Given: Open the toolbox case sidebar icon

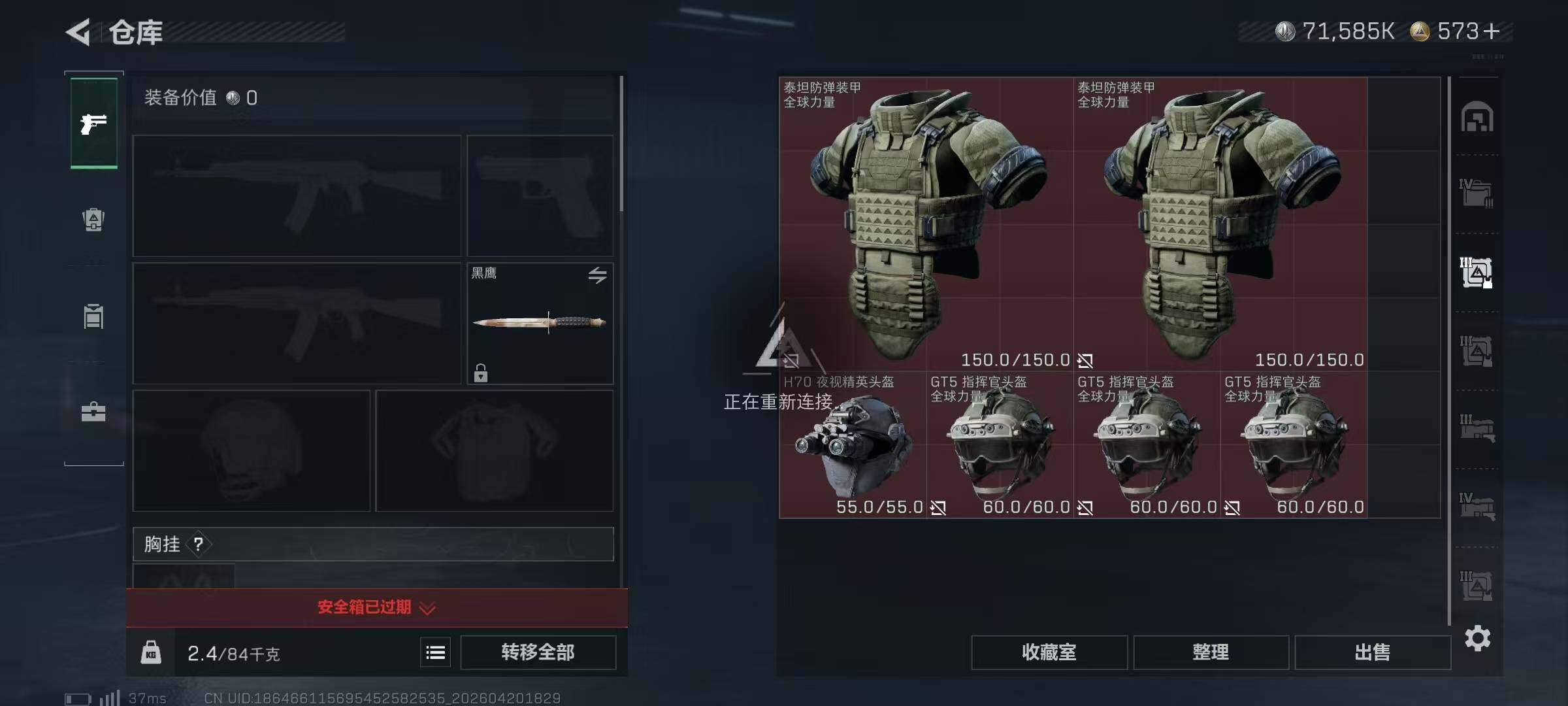Looking at the screenshot, I should coord(93,412).
